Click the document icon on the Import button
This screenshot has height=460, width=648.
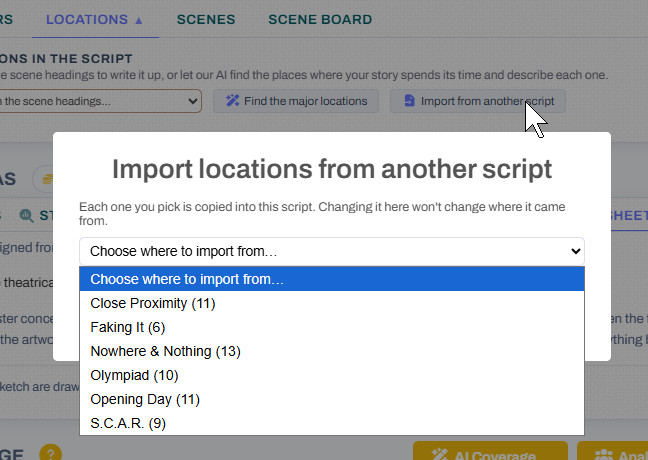pos(409,100)
